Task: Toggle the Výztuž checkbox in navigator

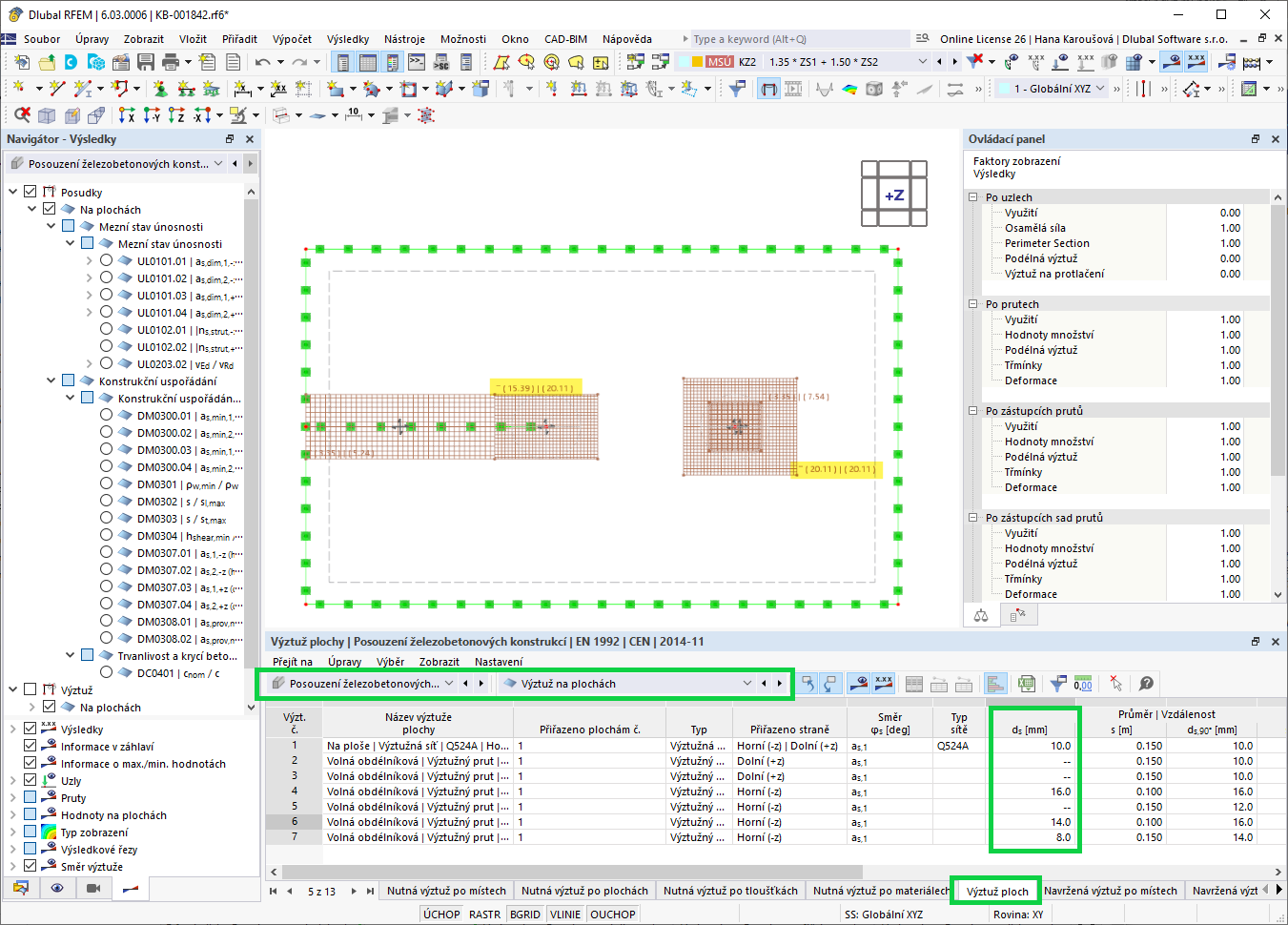Action: coord(31,689)
